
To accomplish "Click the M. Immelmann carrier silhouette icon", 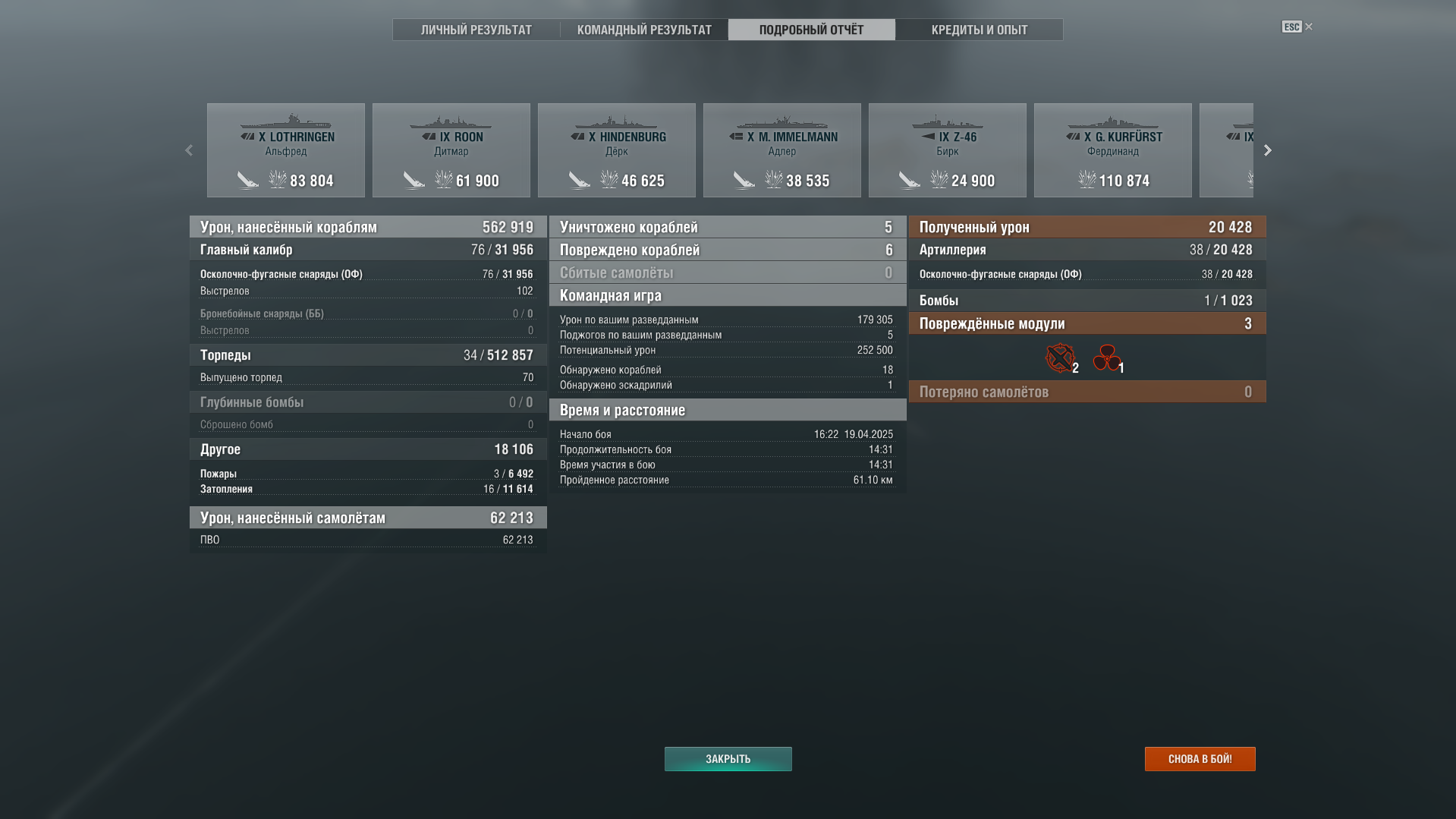I will [x=782, y=122].
